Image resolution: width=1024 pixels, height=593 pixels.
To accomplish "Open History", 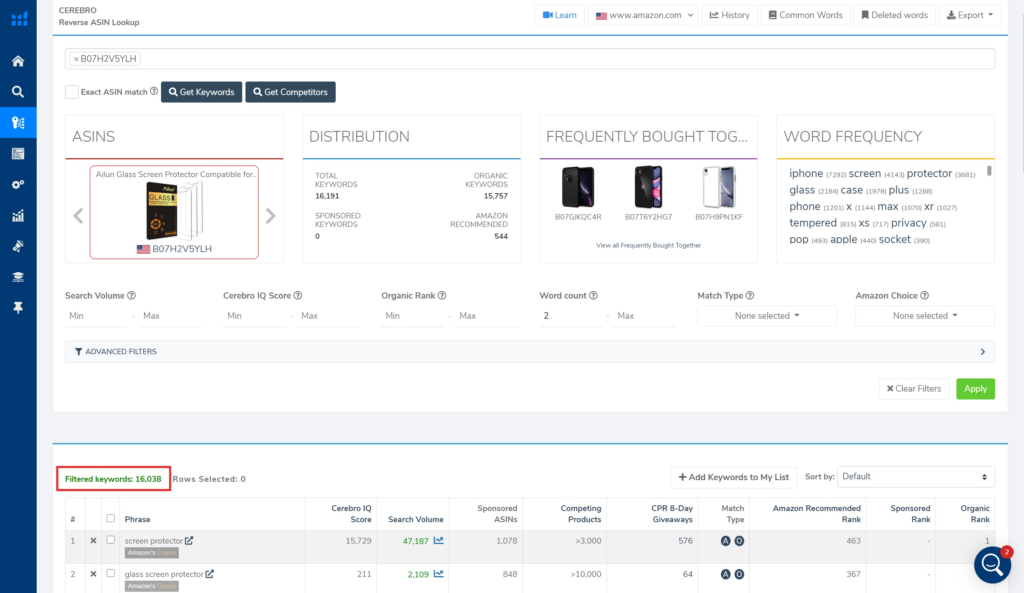I will (729, 15).
